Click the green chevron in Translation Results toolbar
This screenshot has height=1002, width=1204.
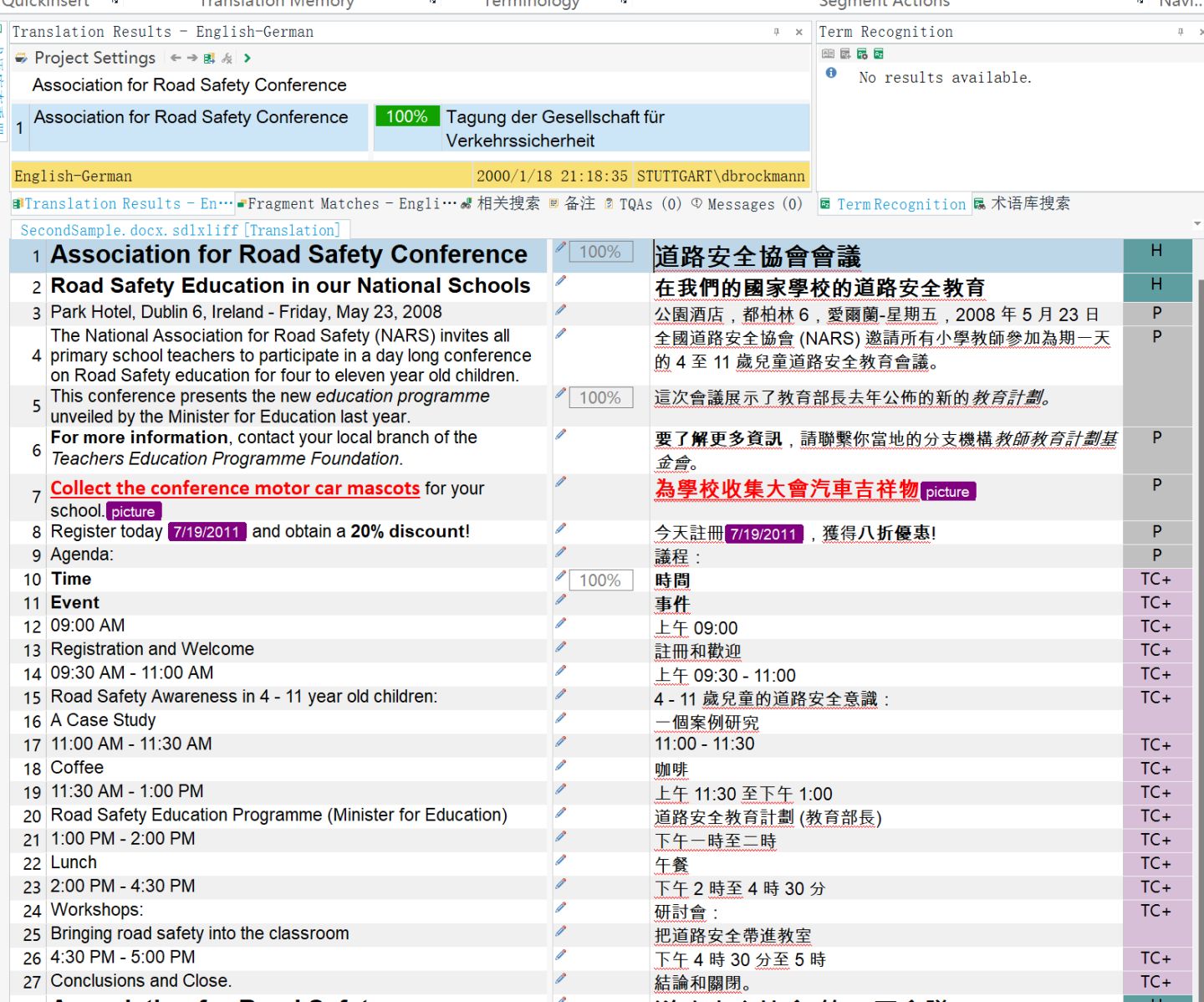(x=247, y=58)
